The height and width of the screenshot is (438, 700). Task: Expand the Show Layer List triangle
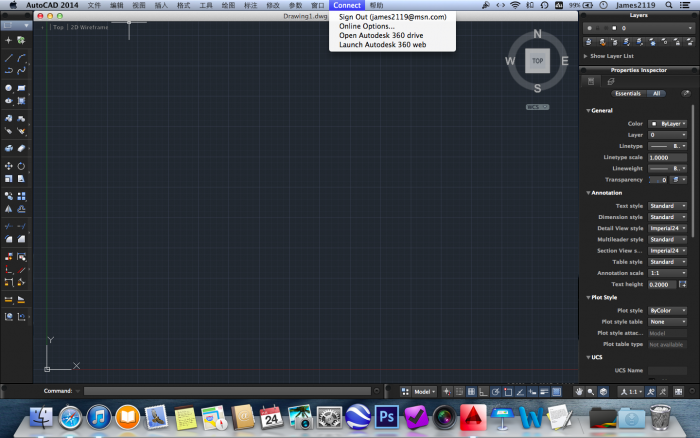585,56
